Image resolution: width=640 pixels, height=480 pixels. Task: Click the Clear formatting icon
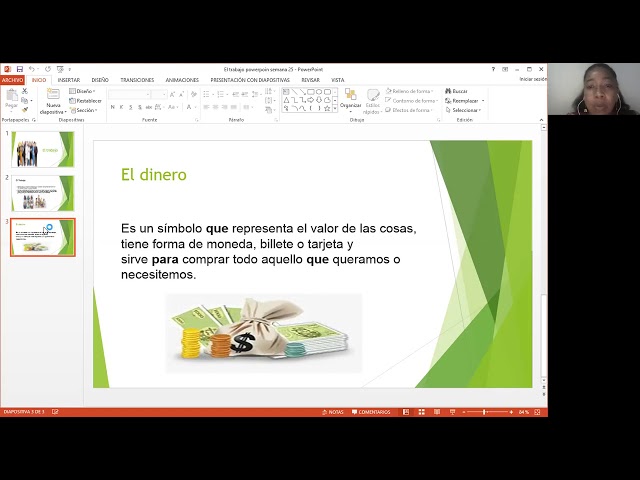click(194, 94)
